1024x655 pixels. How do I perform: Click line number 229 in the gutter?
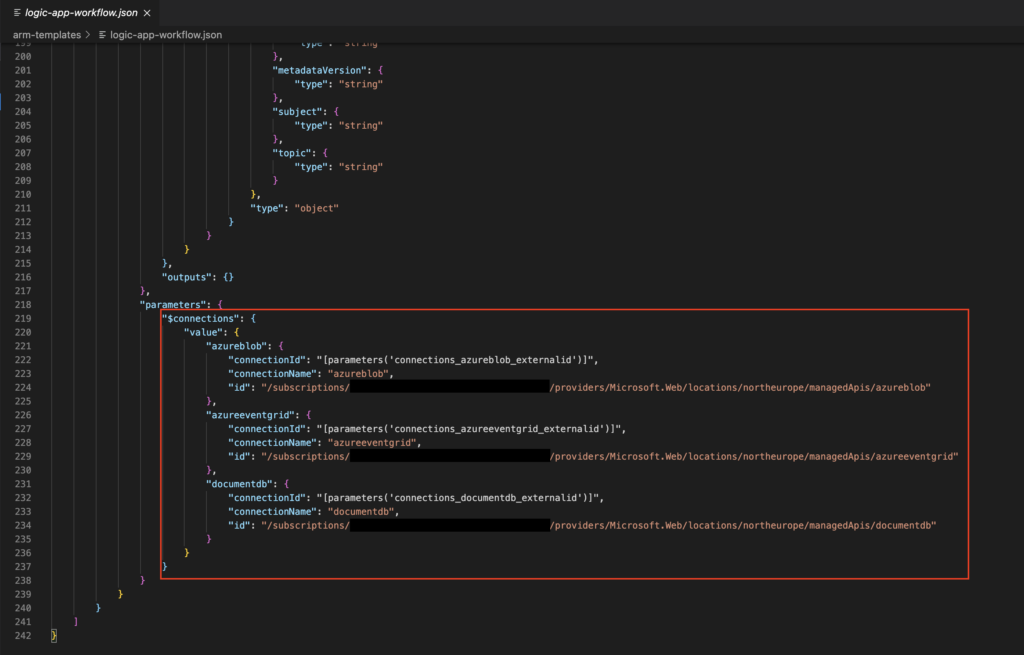(x=23, y=456)
